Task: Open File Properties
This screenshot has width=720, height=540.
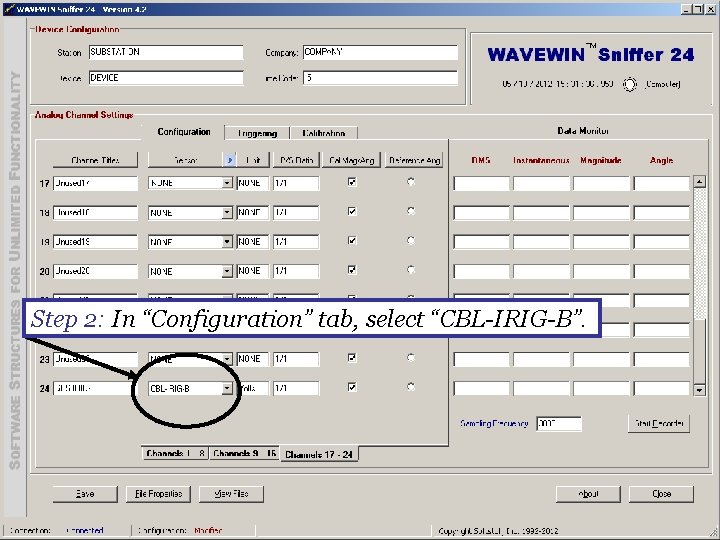Action: pyautogui.click(x=158, y=494)
